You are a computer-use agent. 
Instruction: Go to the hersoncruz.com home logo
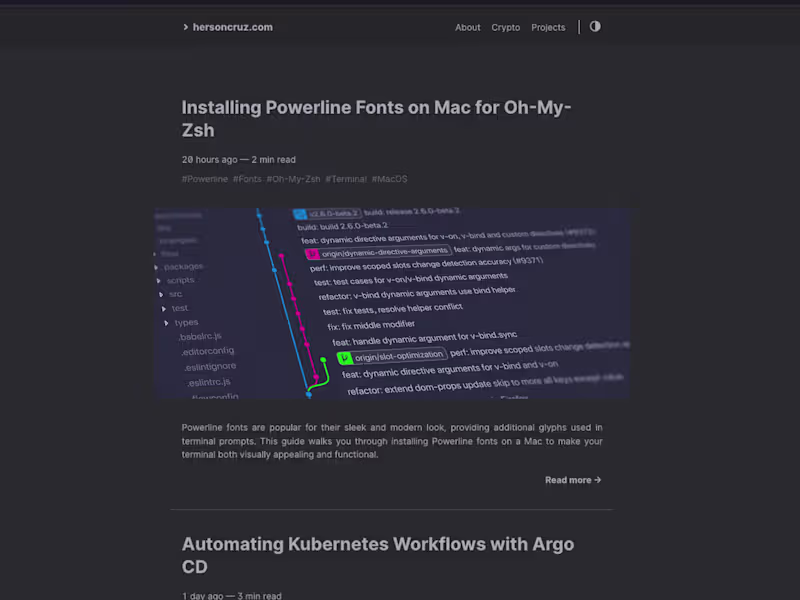tap(233, 27)
